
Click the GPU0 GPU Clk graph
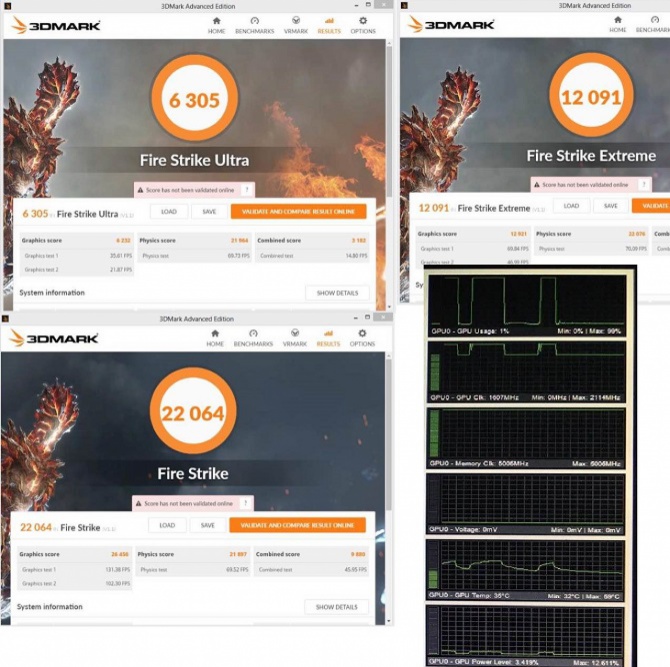(526, 372)
